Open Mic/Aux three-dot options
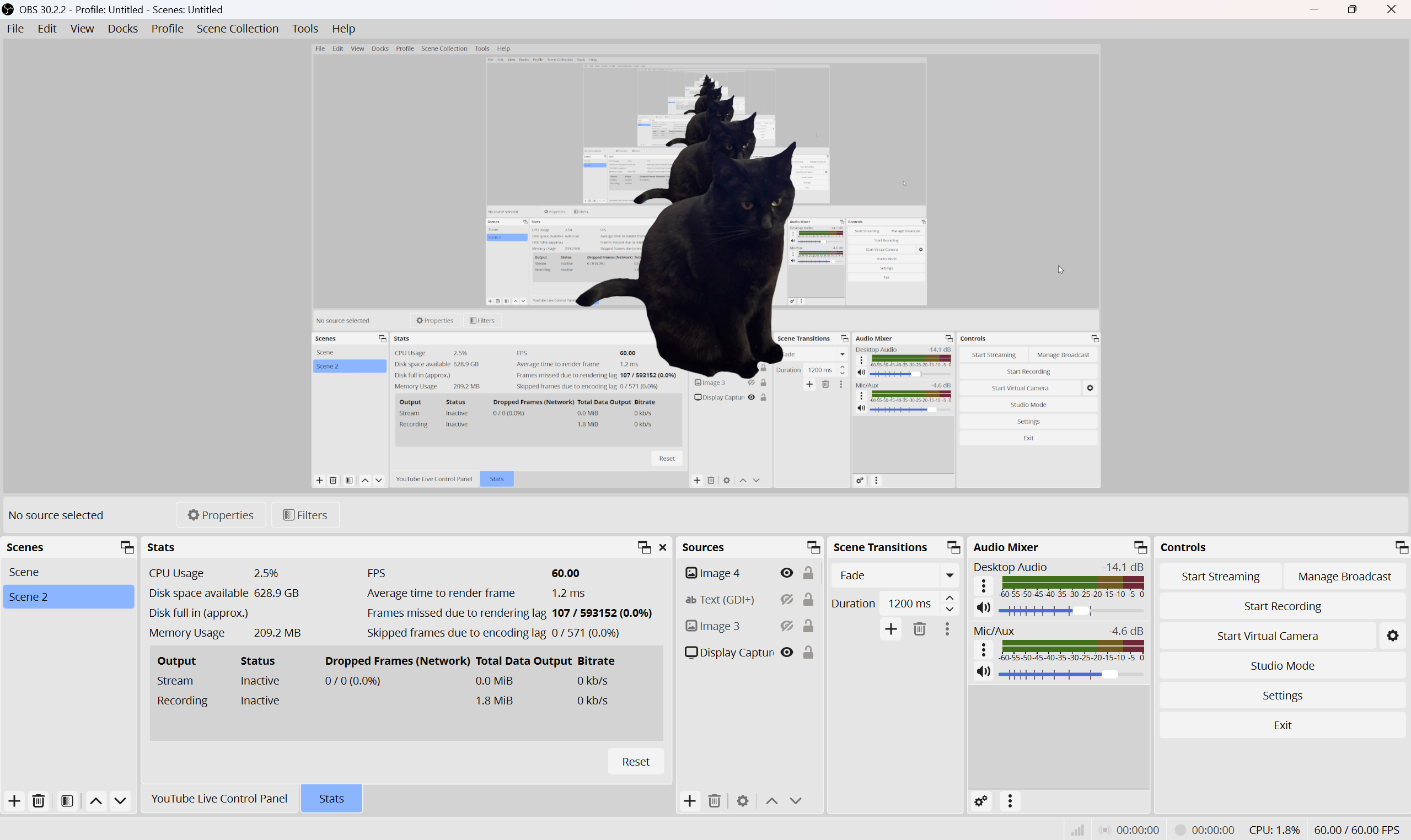This screenshot has height=840, width=1411. pos(984,649)
